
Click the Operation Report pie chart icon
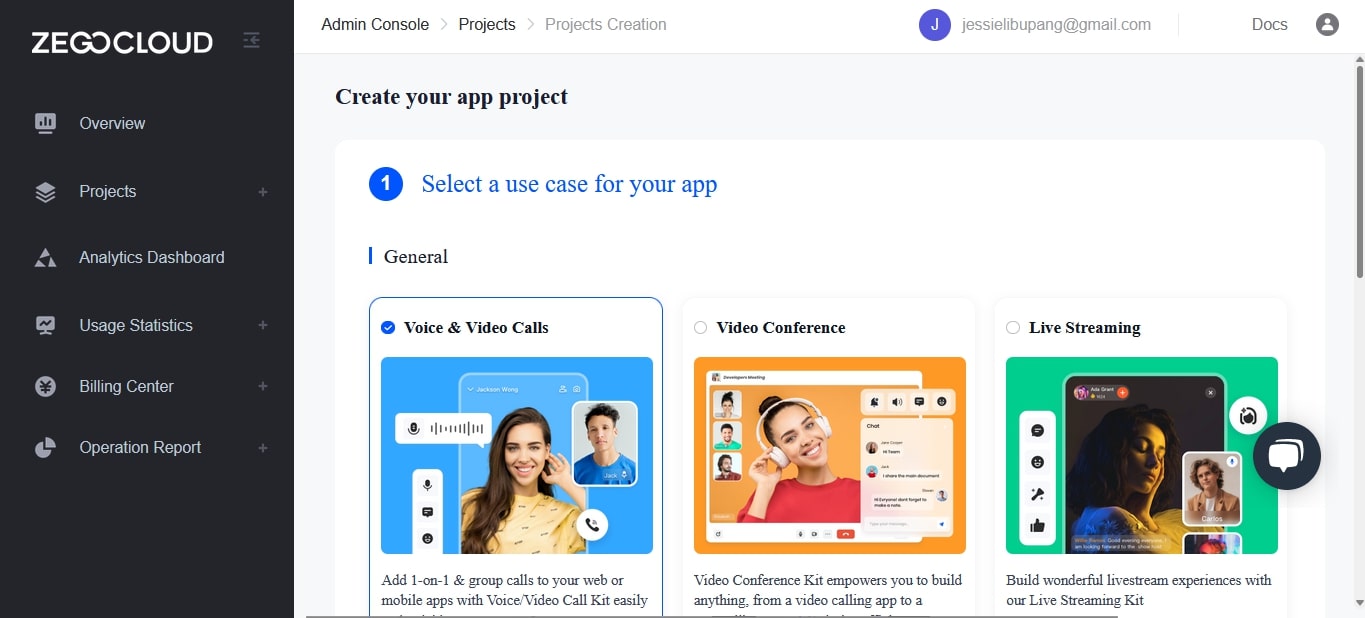click(x=45, y=448)
